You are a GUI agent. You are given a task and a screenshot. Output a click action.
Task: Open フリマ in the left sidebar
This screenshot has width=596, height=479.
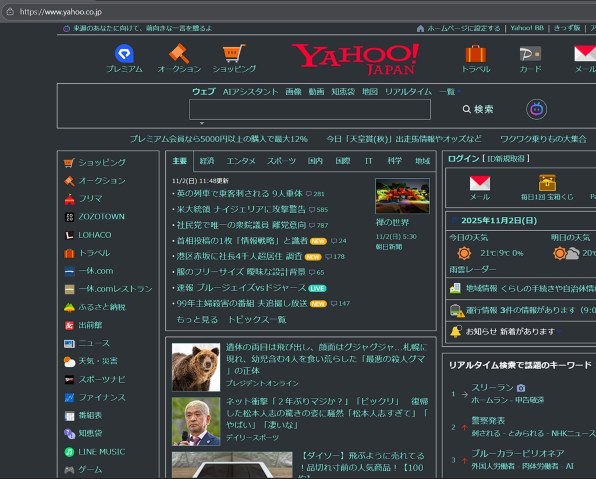90,198
